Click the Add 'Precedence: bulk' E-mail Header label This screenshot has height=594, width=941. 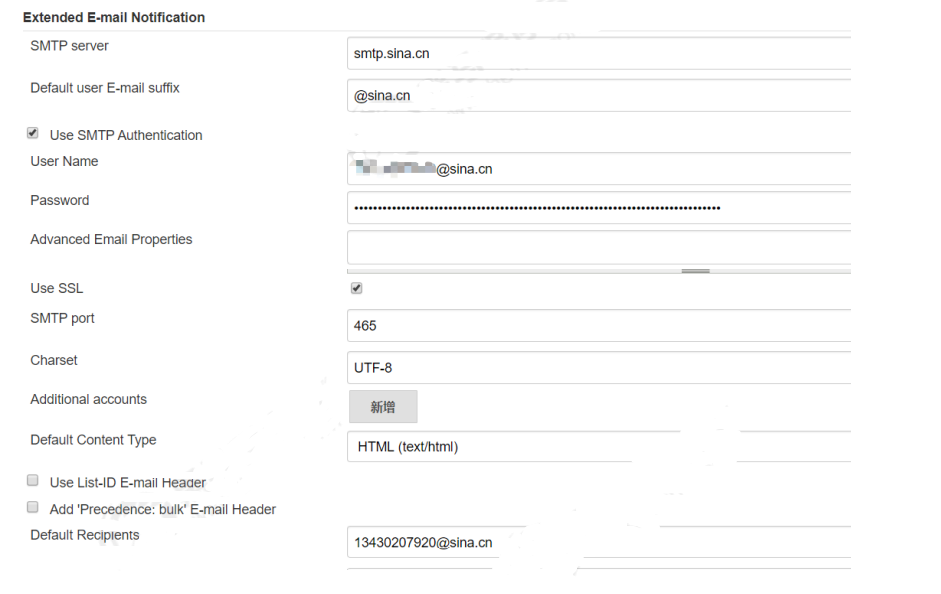pyautogui.click(x=163, y=509)
